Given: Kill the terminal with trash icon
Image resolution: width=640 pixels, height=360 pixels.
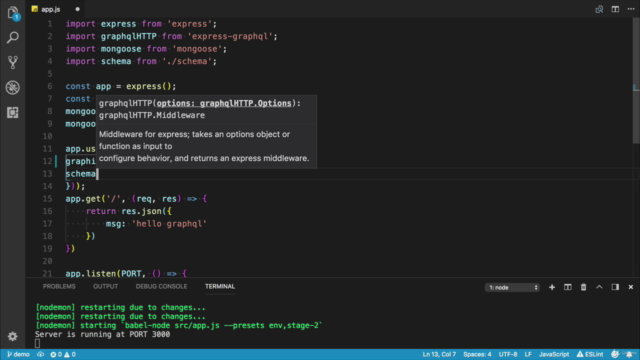Looking at the screenshot, I should (583, 287).
